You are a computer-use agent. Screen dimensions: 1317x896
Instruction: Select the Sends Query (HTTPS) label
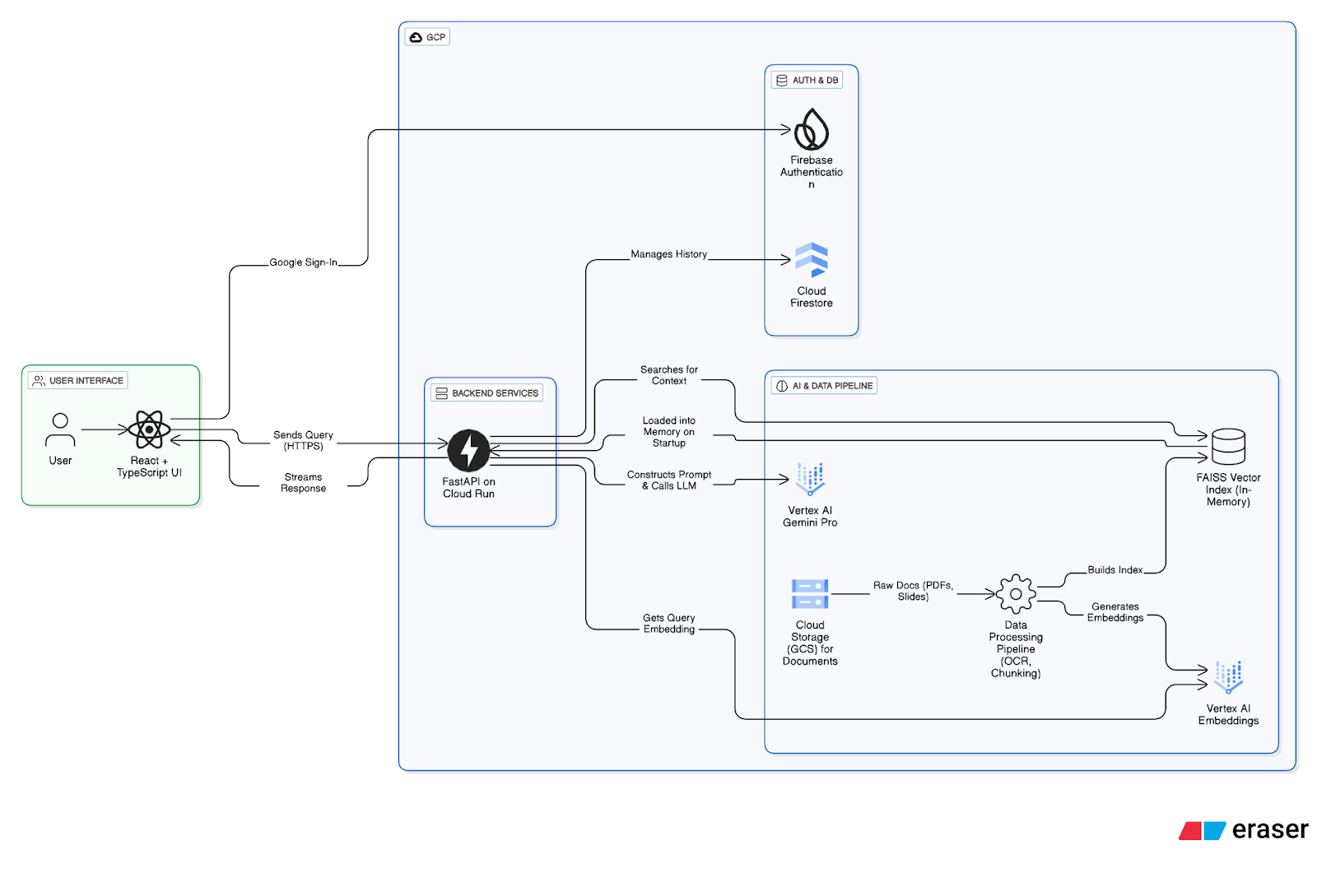point(303,440)
